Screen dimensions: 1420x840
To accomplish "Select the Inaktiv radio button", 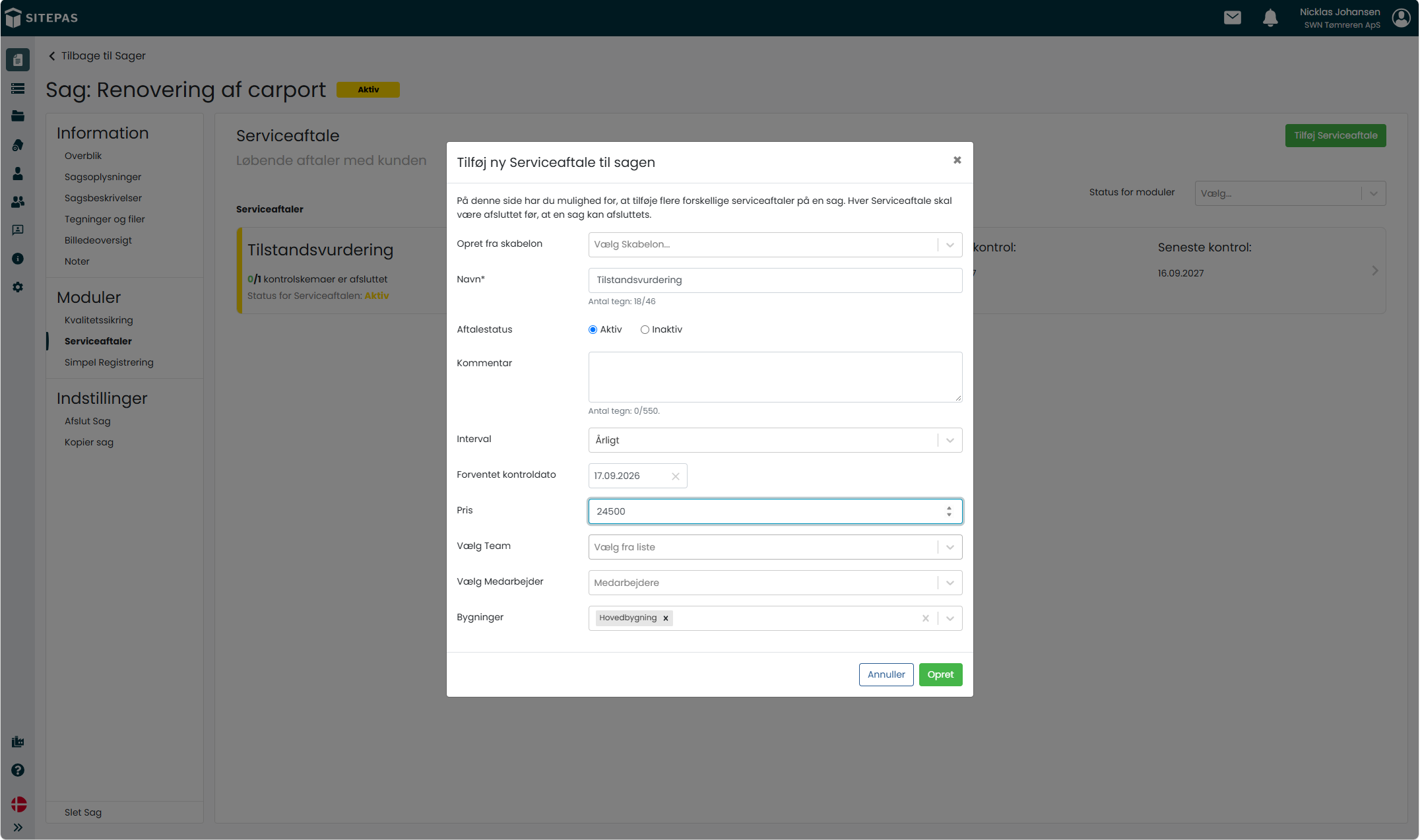I will click(x=645, y=330).
